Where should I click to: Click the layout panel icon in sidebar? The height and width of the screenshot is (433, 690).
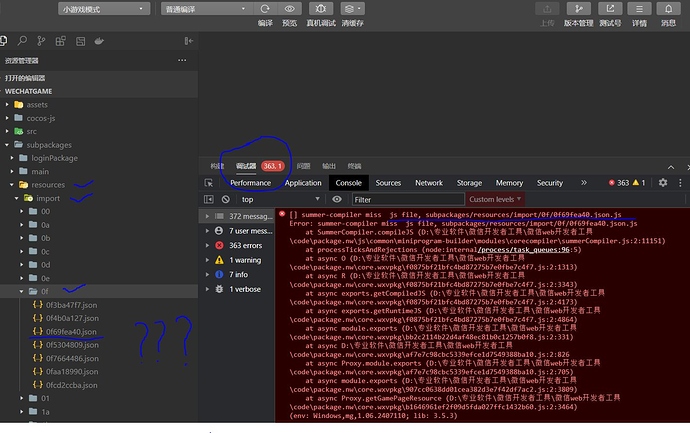[x=81, y=41]
